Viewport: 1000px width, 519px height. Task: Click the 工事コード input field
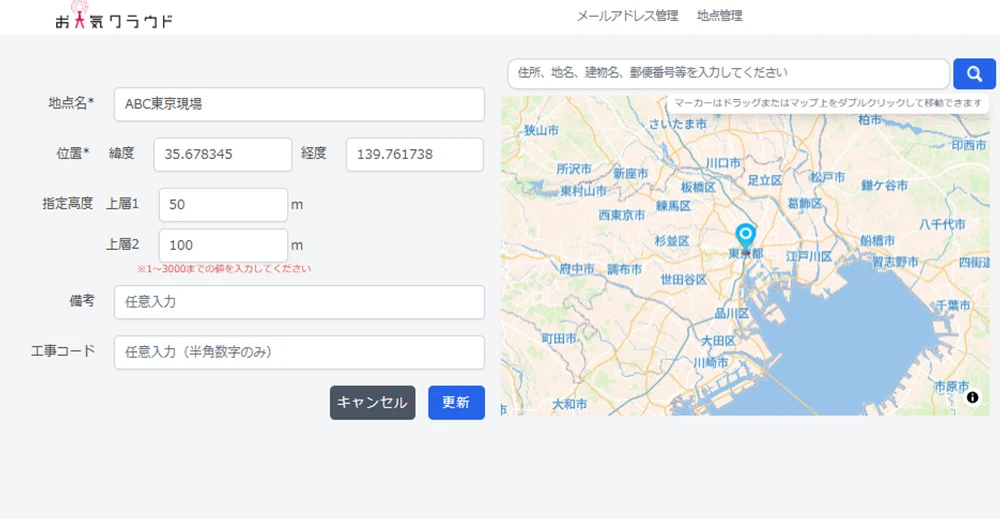click(299, 352)
